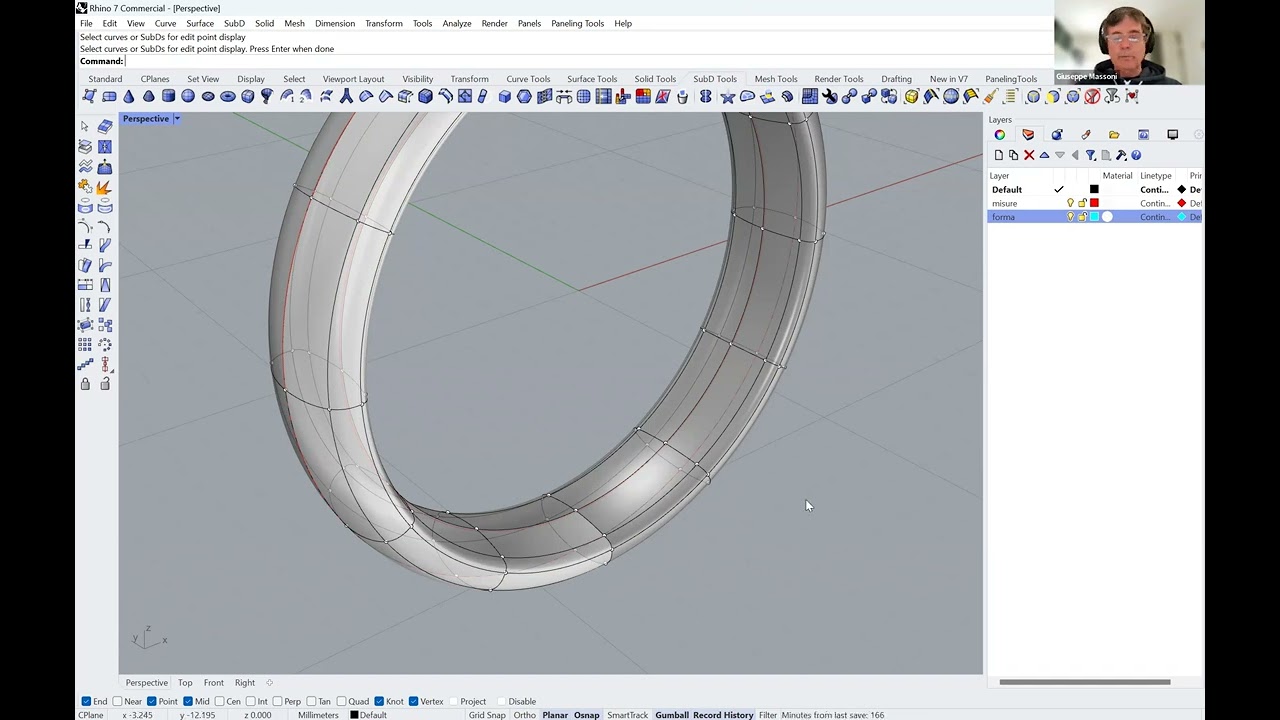Viewport: 1280px width, 720px height.
Task: Delete layer using the red X icon
Action: tap(1029, 155)
